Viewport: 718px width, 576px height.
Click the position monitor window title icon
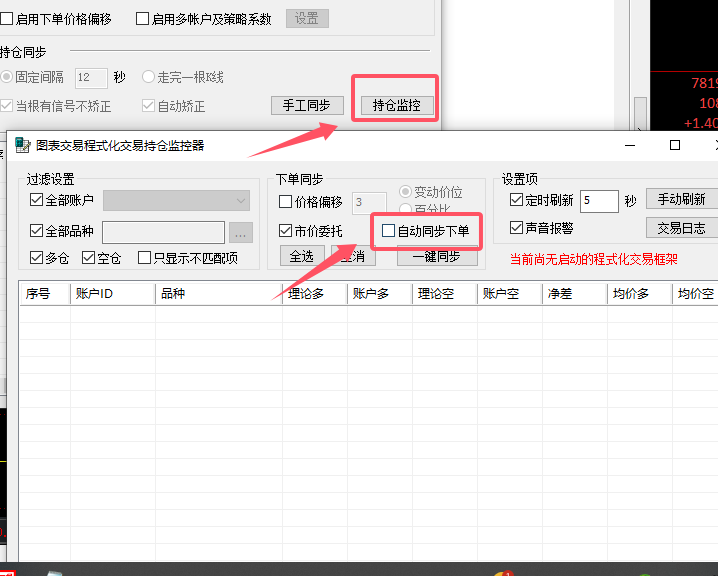[x=22, y=145]
